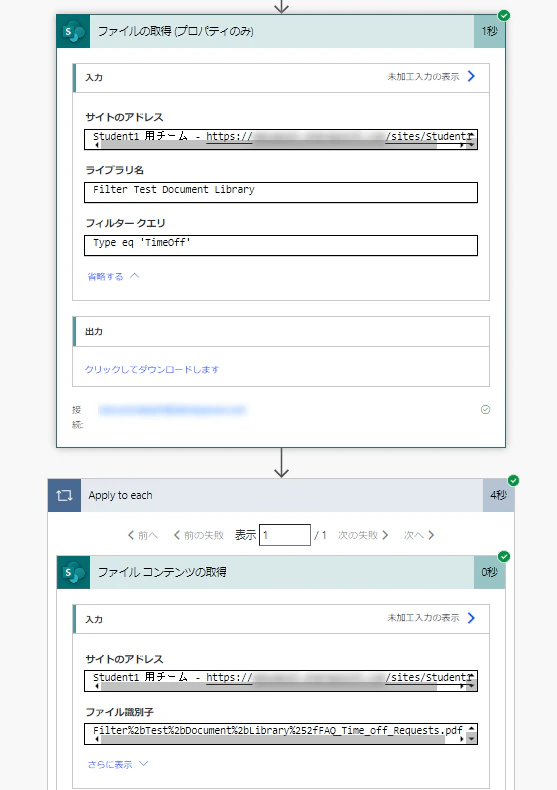Click green success checkmark on ファイルの取得 (プロパティのみ) card
Image resolution: width=557 pixels, height=790 pixels.
click(504, 15)
